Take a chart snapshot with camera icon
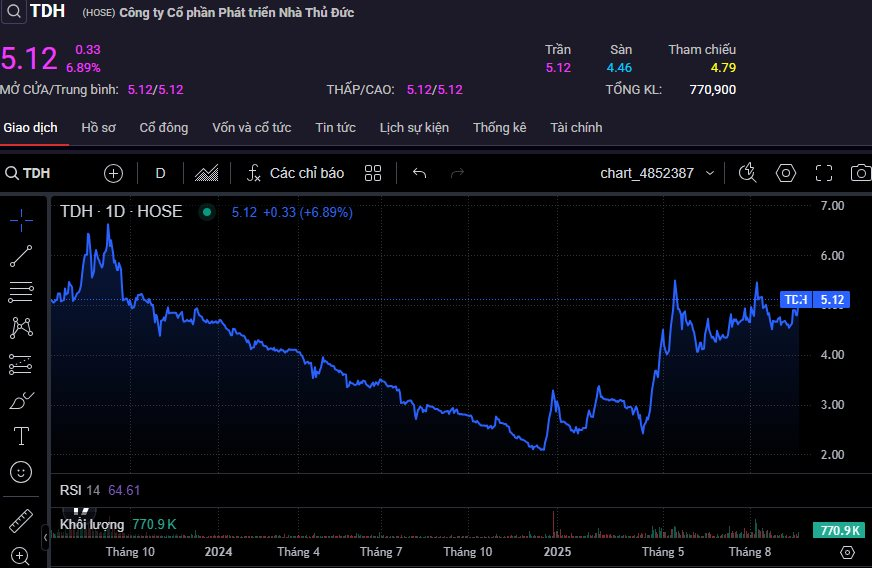 (x=860, y=173)
